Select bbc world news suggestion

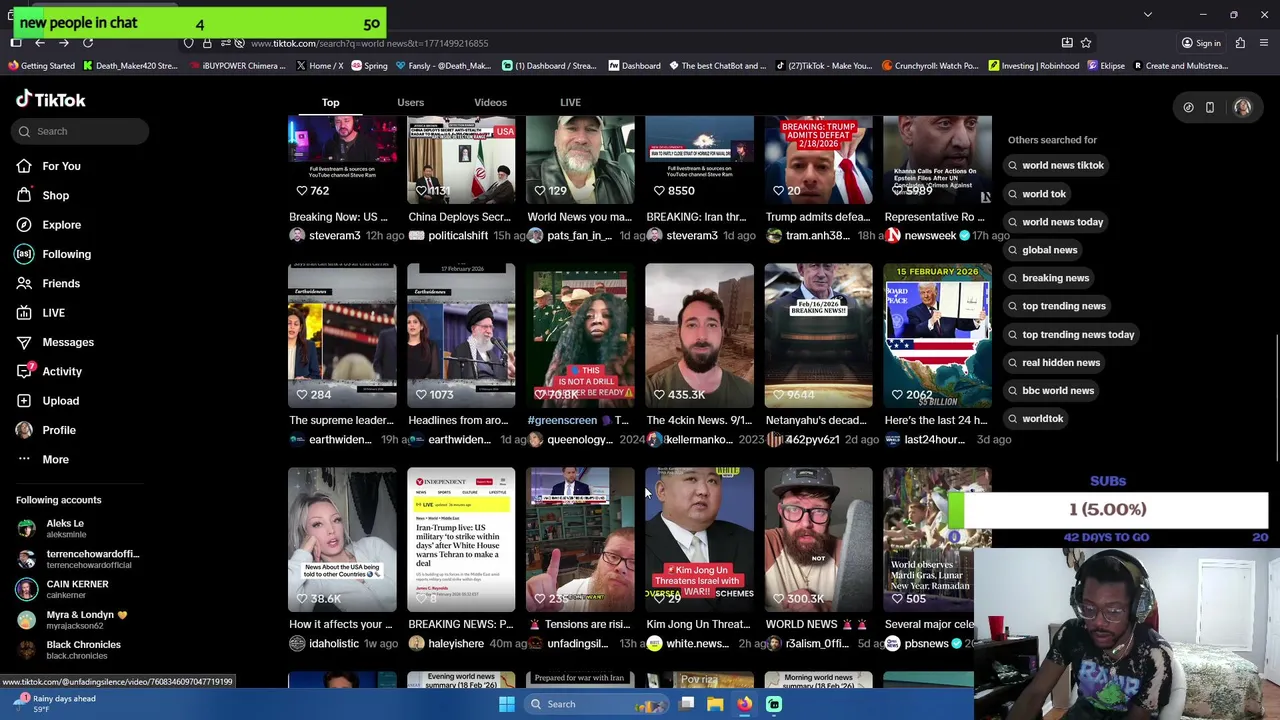point(1051,390)
